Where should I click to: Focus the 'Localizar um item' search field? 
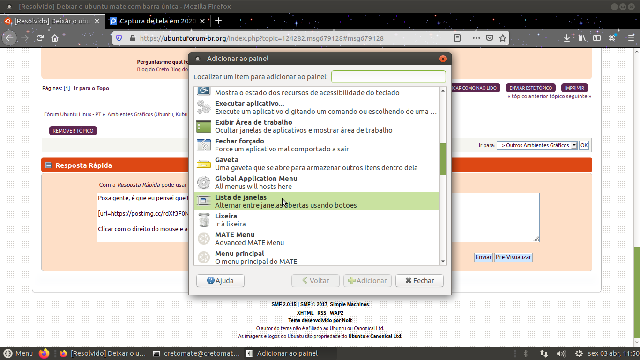point(388,76)
